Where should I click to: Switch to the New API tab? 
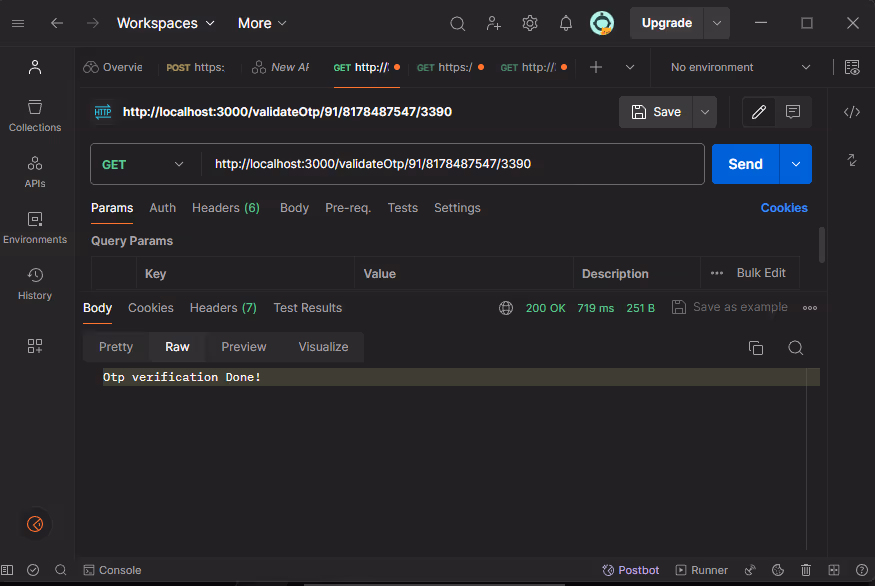click(x=281, y=68)
